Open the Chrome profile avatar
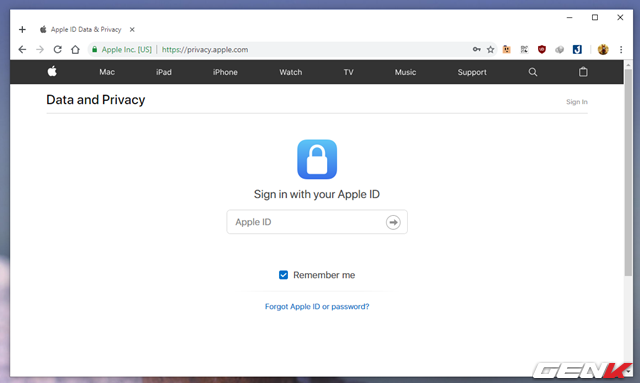 [x=603, y=49]
